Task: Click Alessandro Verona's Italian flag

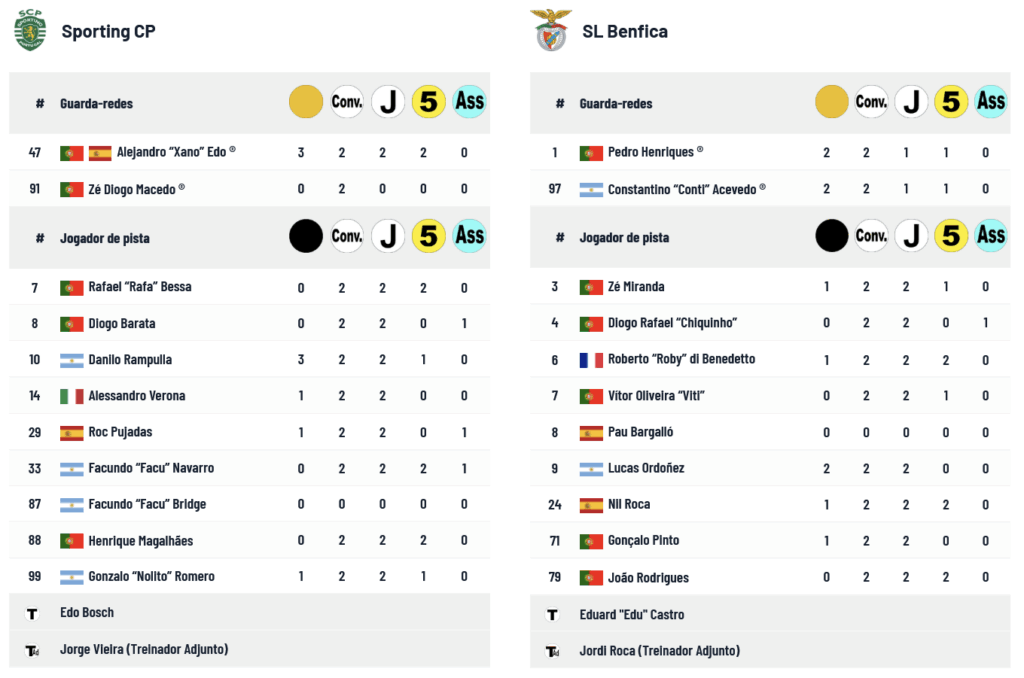Action: click(x=71, y=396)
